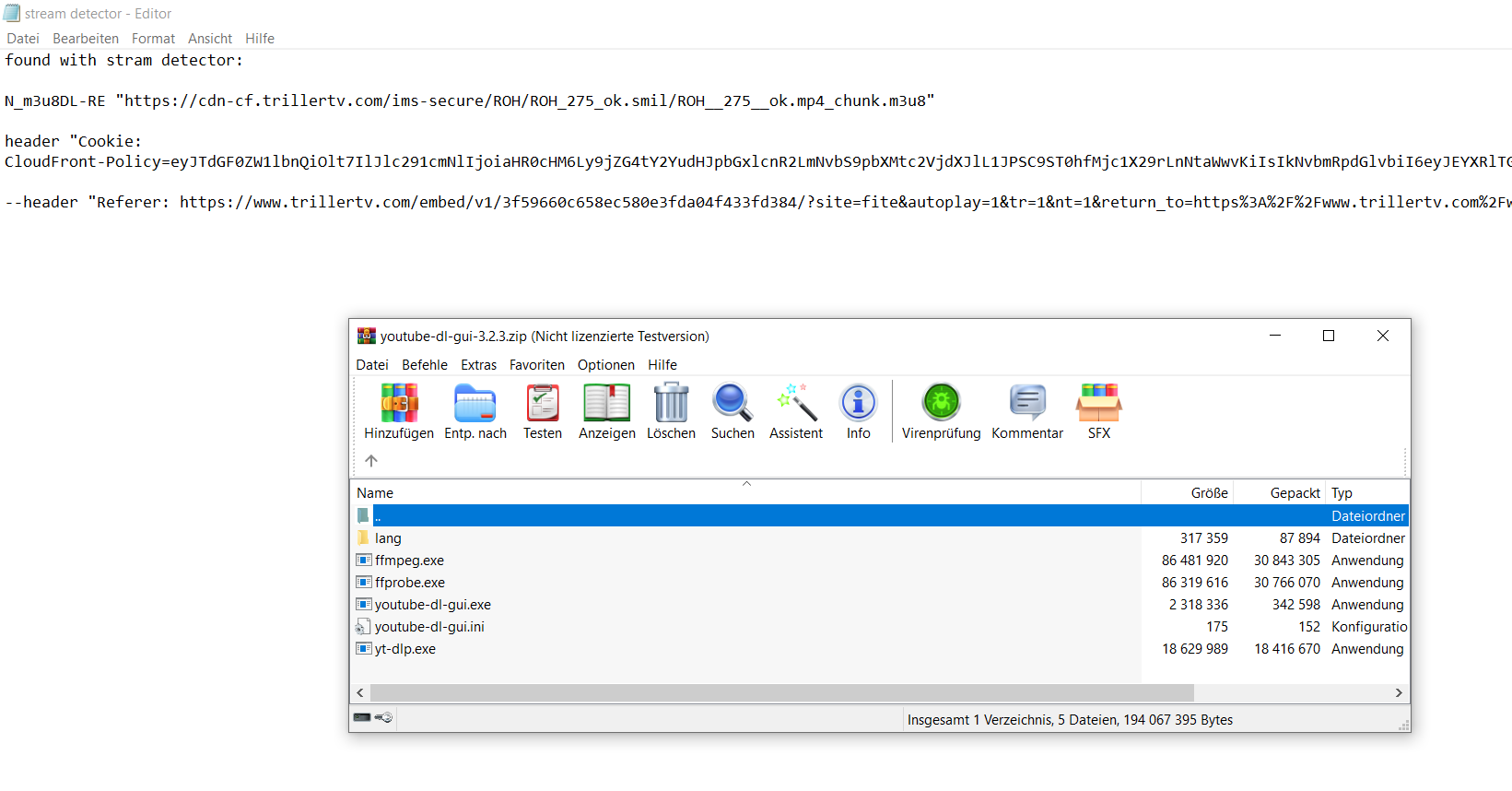
Task: Sort archive list by Gepackt column
Action: click(1280, 492)
